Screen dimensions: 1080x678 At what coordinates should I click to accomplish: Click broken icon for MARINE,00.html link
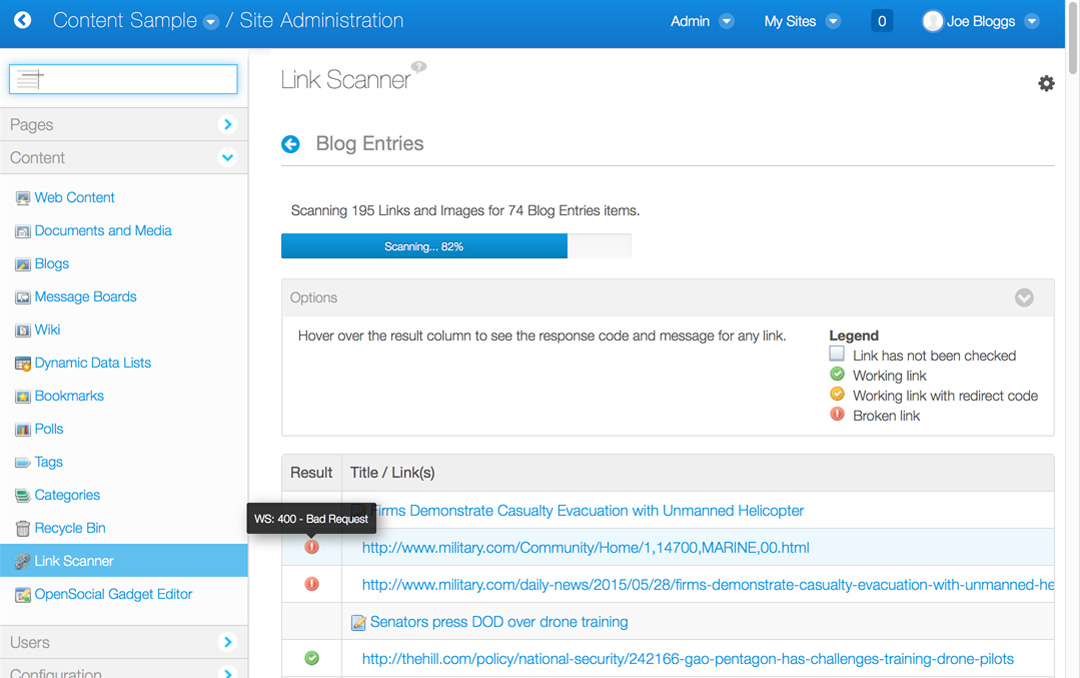(x=312, y=547)
